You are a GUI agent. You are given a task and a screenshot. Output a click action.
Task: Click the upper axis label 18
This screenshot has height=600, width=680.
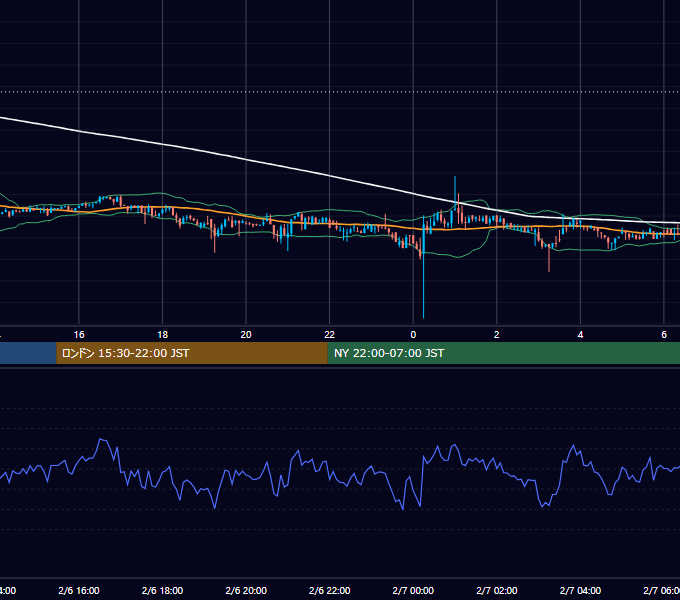(x=163, y=335)
